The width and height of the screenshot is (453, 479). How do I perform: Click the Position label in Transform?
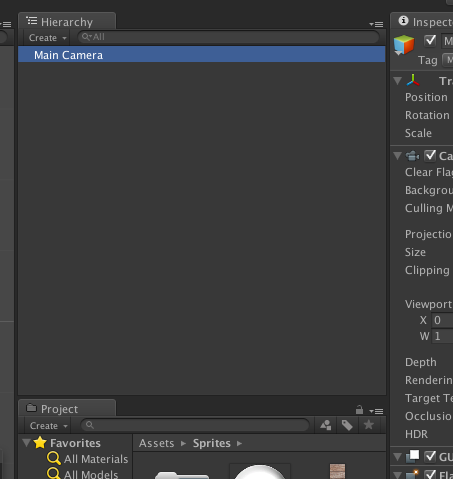pyautogui.click(x=426, y=97)
